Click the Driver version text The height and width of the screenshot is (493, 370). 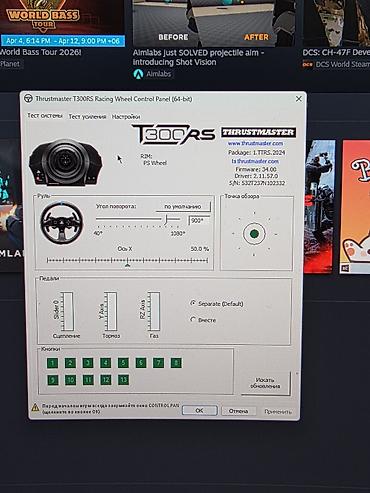pyautogui.click(x=256, y=176)
